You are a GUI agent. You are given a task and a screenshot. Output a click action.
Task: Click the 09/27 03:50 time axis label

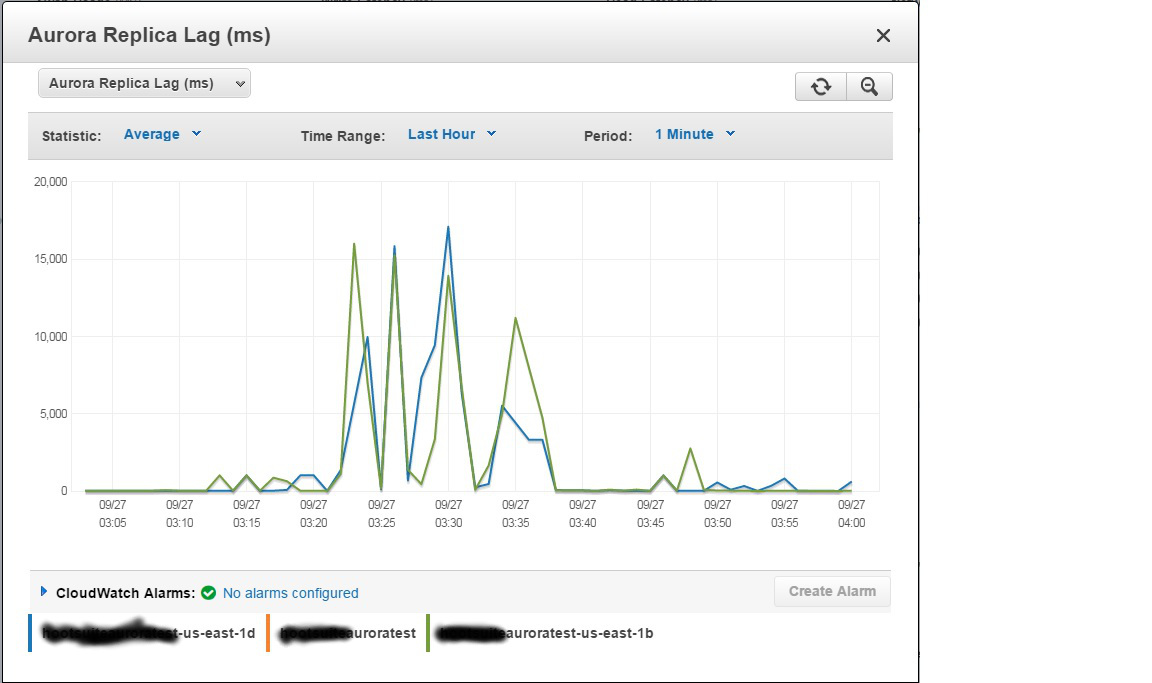pos(717,514)
